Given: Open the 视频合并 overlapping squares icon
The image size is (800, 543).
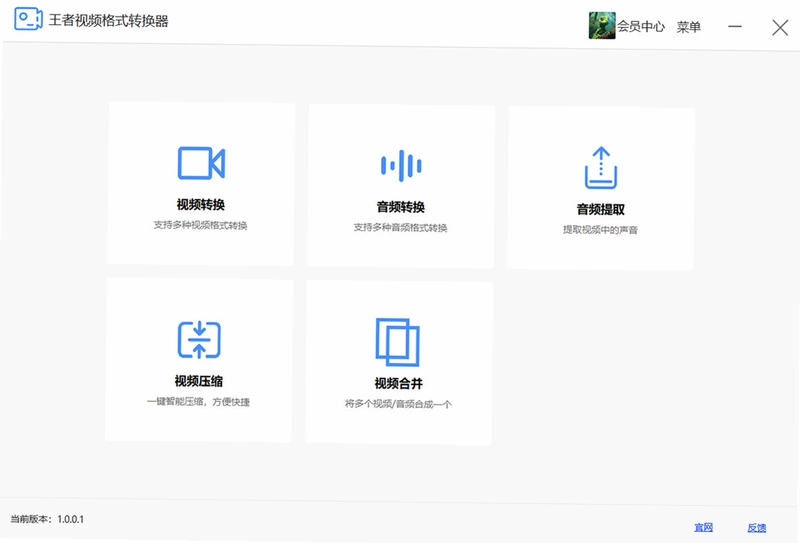Looking at the screenshot, I should 397,342.
